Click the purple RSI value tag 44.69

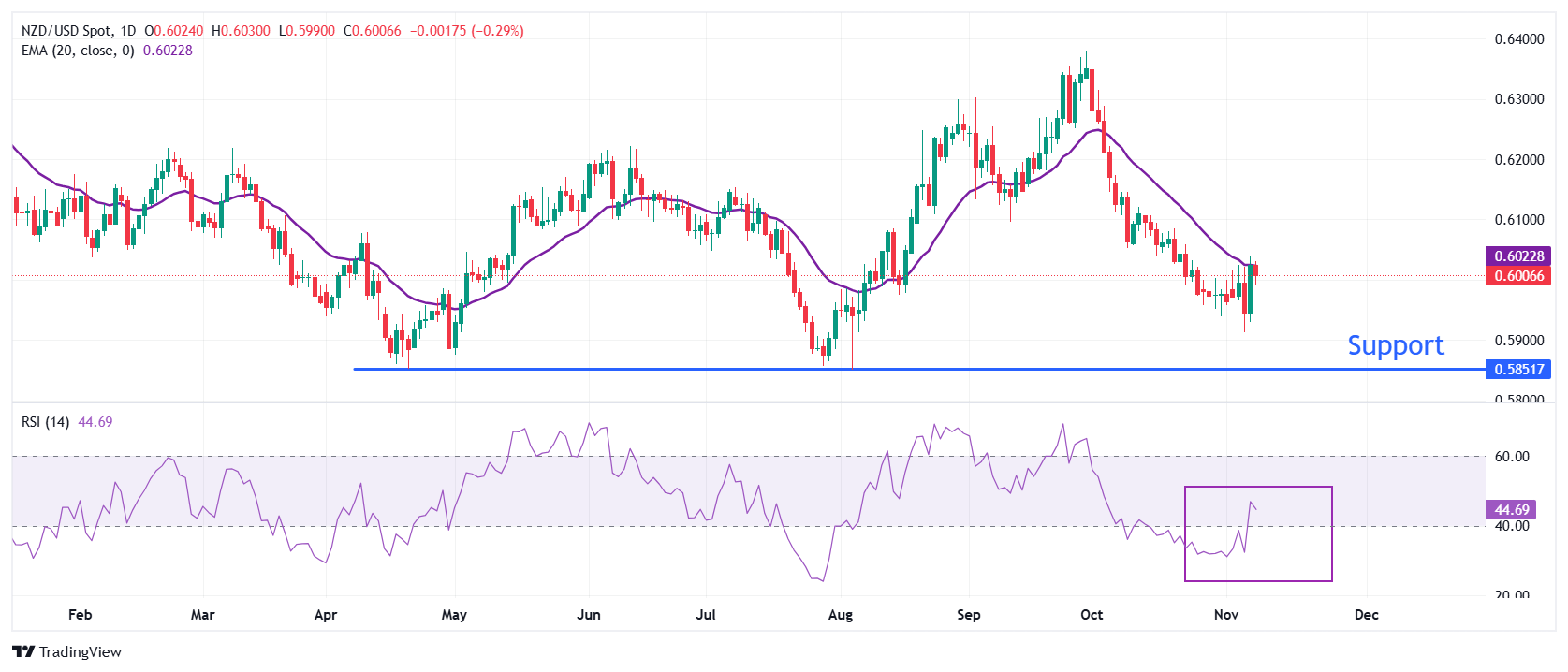[x=1511, y=510]
